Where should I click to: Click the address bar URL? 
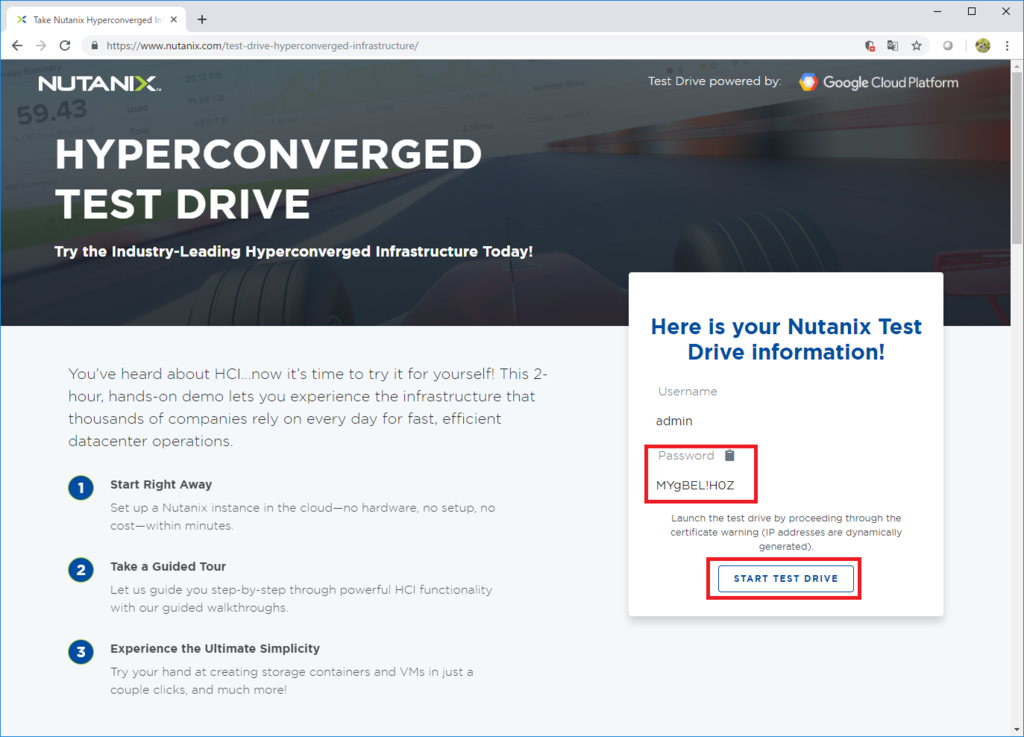click(x=262, y=46)
